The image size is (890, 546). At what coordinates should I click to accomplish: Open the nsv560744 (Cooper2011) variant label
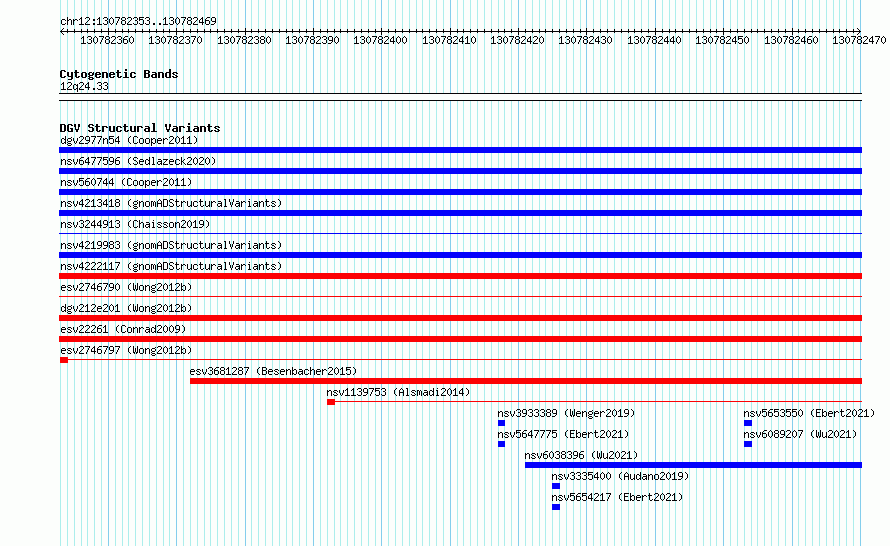pos(126,182)
